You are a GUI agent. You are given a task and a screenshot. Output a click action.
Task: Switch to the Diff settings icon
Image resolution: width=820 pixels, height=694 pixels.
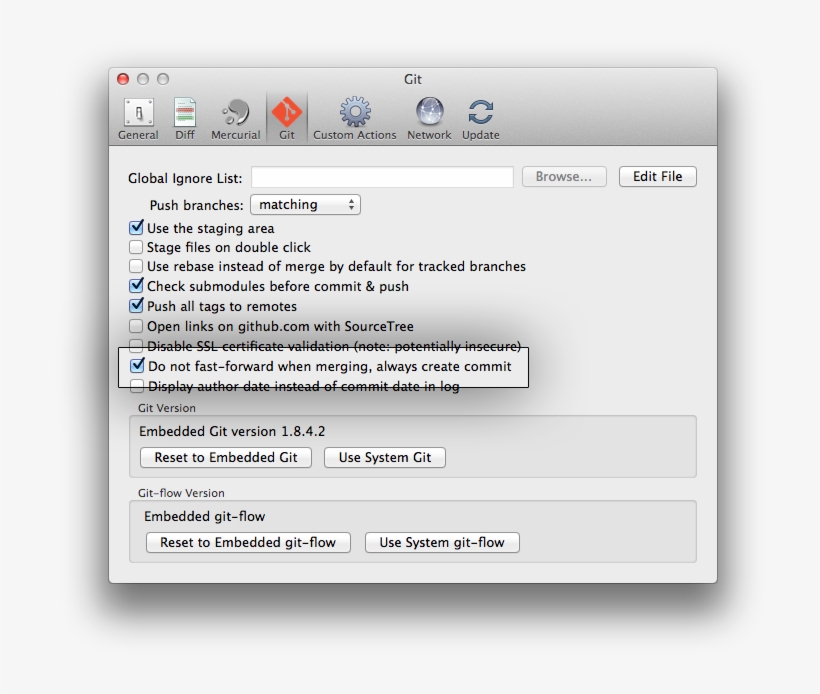pyautogui.click(x=185, y=115)
